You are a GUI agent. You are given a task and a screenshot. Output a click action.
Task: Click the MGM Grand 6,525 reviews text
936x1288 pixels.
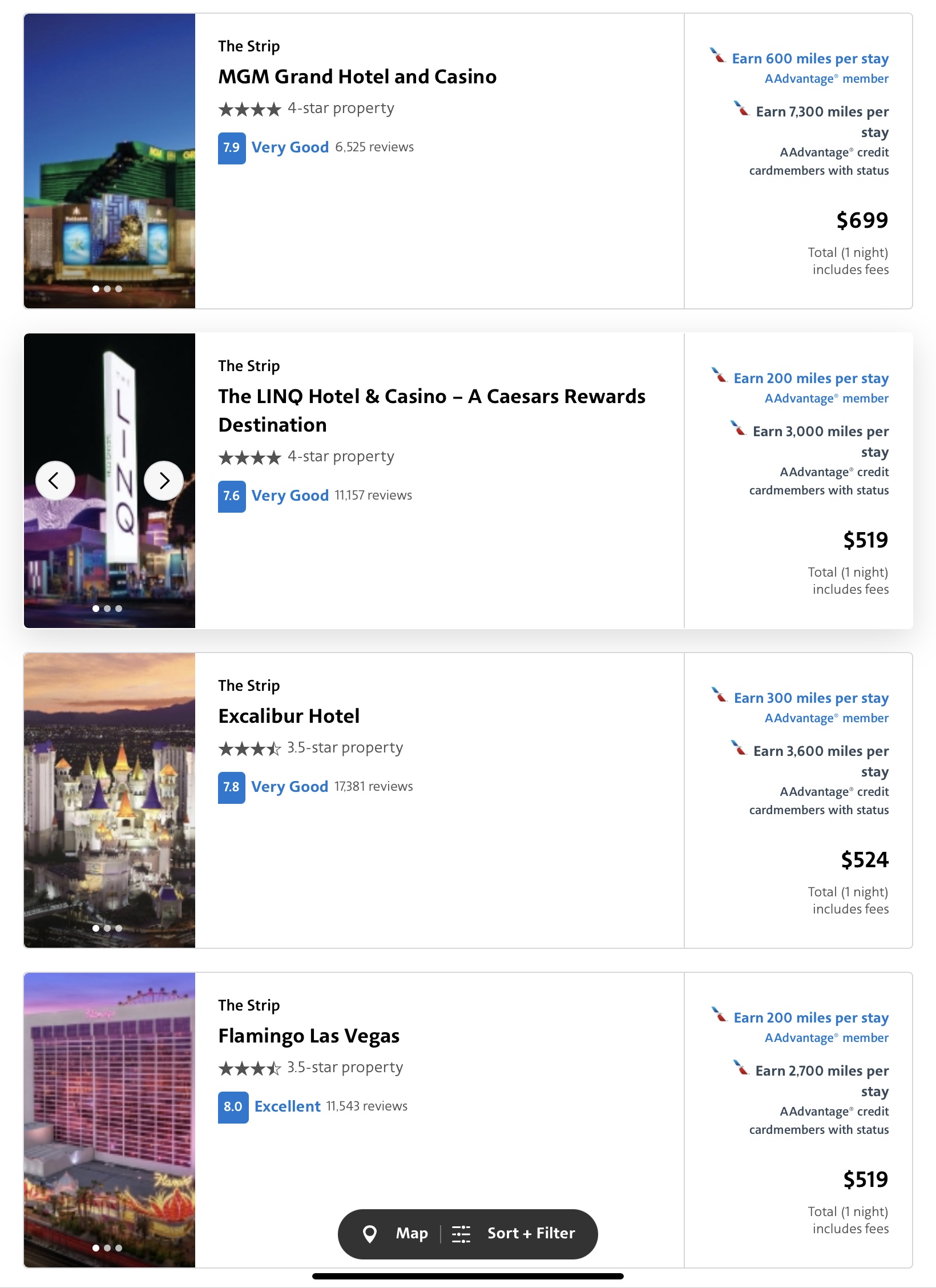[x=374, y=147]
